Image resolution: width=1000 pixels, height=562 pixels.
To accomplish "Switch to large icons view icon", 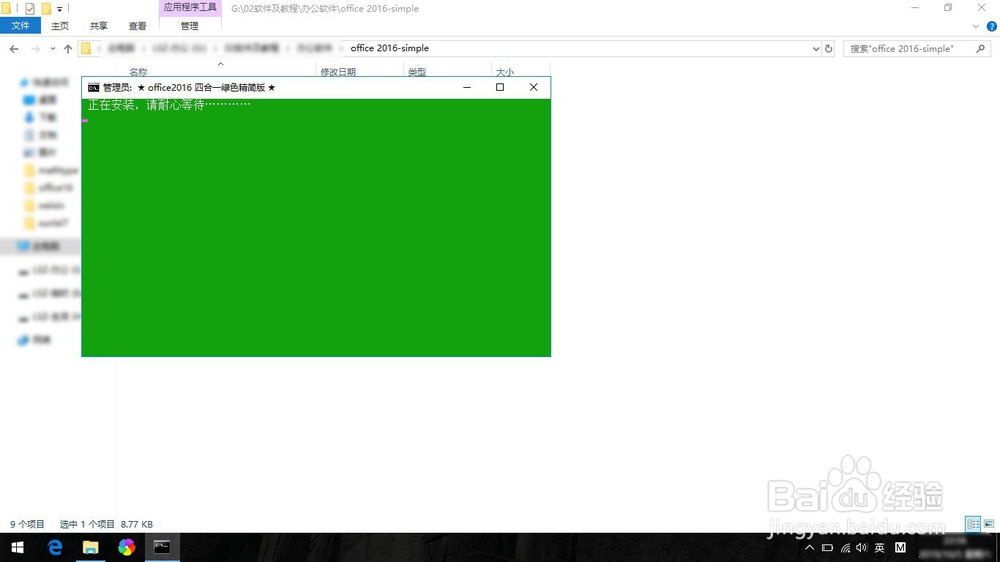I will pyautogui.click(x=989, y=524).
